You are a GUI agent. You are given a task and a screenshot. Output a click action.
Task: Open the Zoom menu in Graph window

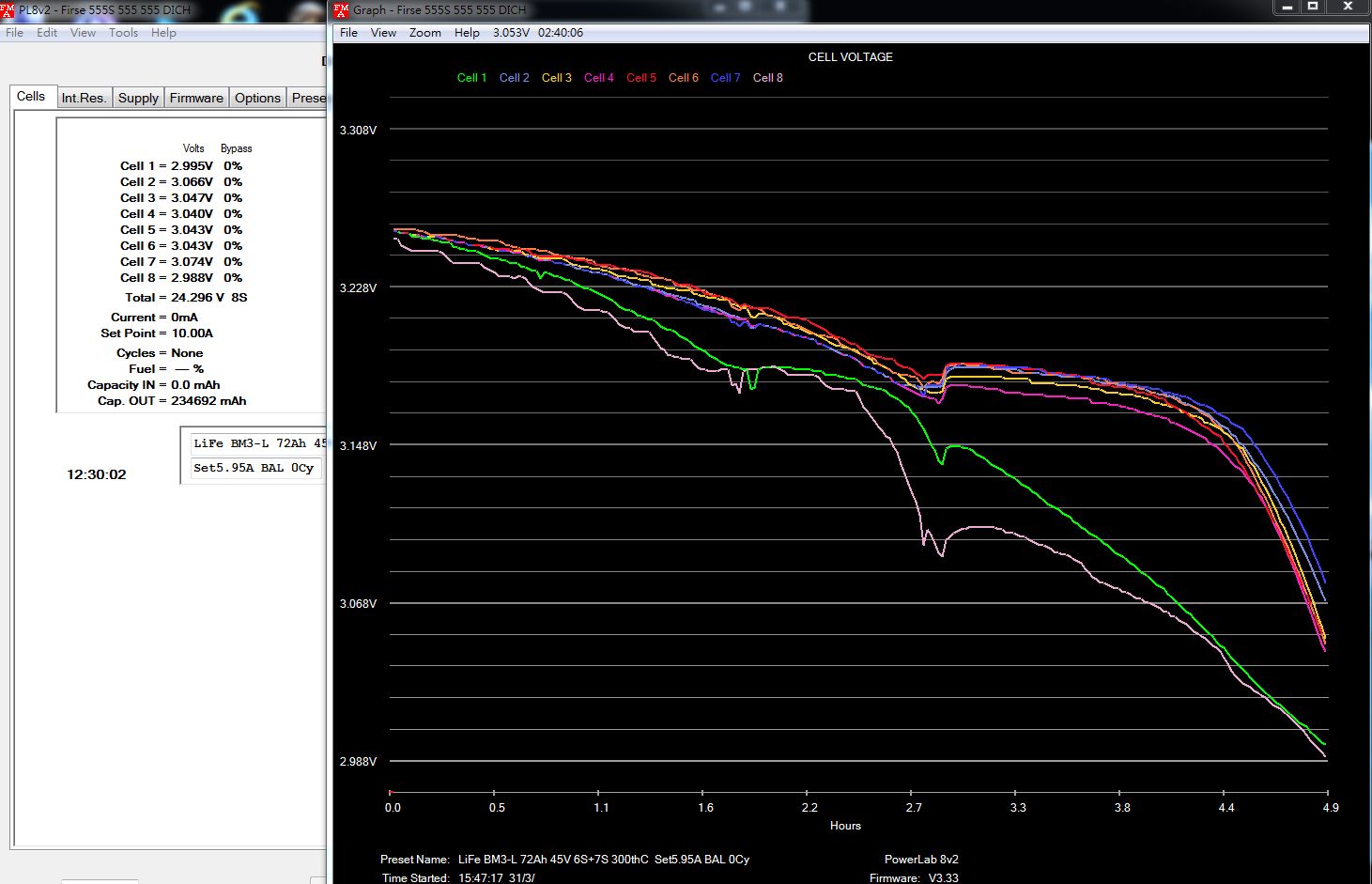point(424,33)
